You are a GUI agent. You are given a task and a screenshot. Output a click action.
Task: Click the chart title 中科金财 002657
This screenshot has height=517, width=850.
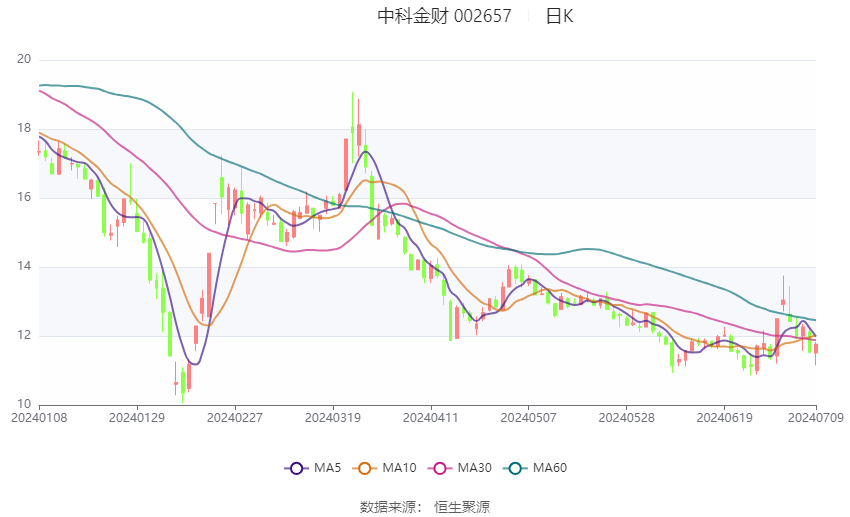pos(445,16)
